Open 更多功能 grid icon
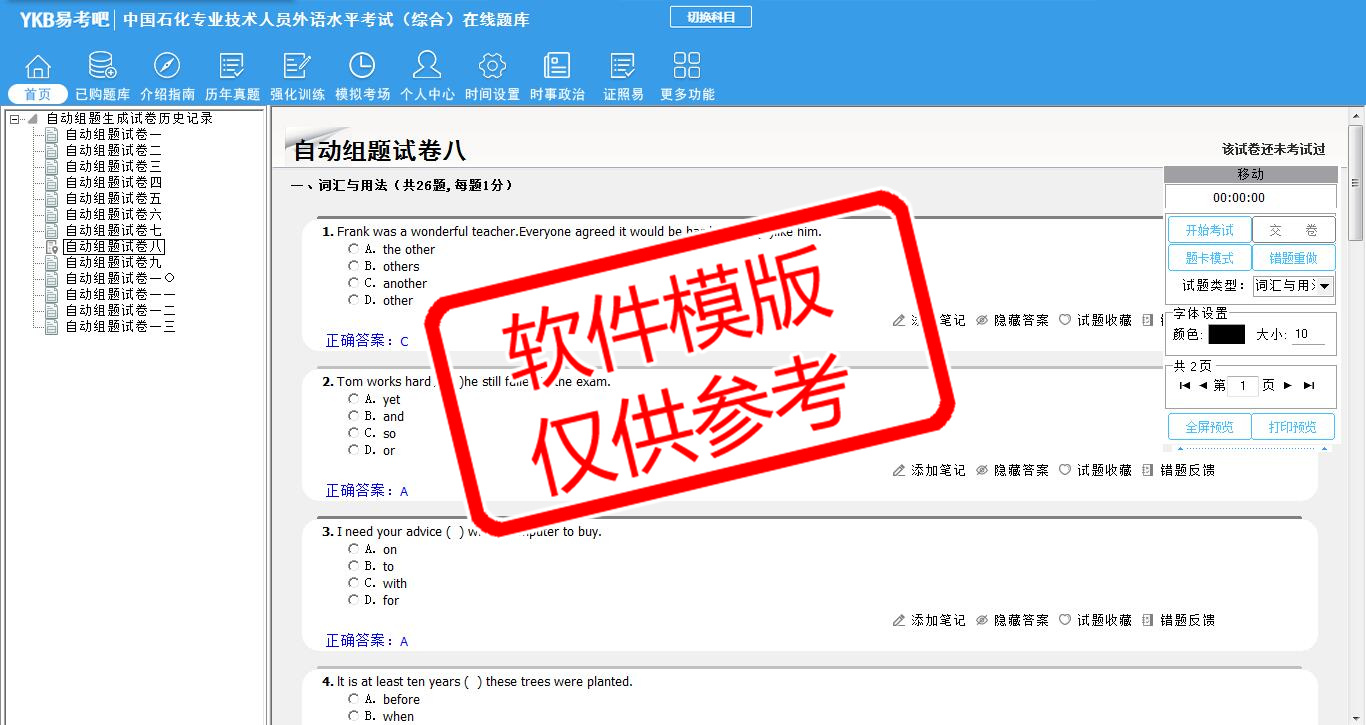 point(687,67)
